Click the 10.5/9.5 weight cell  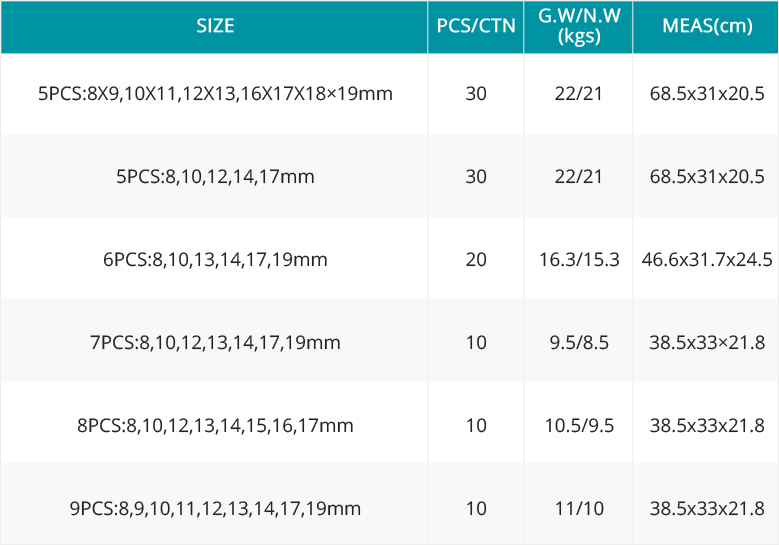point(579,426)
